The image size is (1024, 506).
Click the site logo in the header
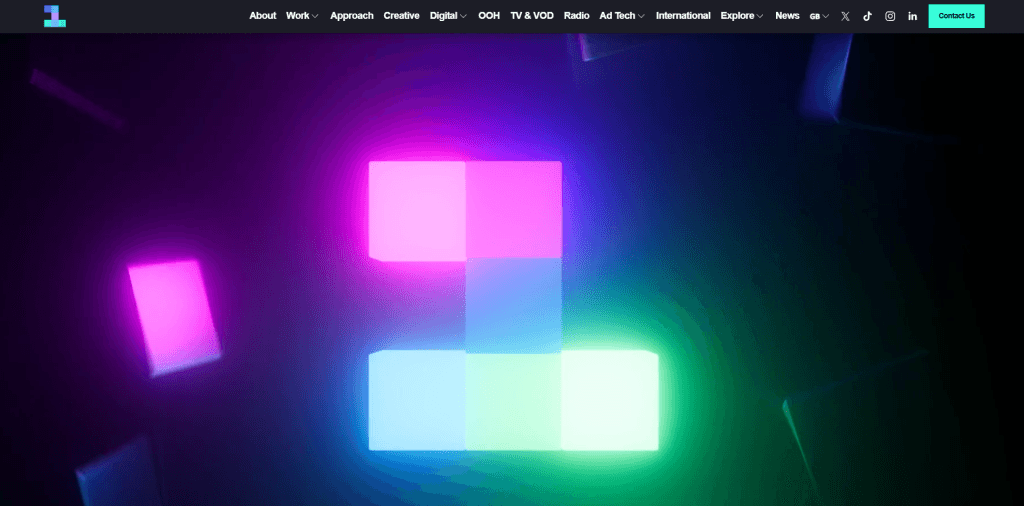[x=55, y=16]
